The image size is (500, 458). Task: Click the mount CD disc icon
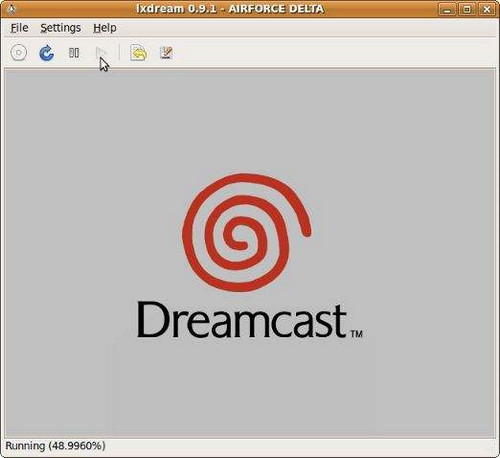coord(19,53)
